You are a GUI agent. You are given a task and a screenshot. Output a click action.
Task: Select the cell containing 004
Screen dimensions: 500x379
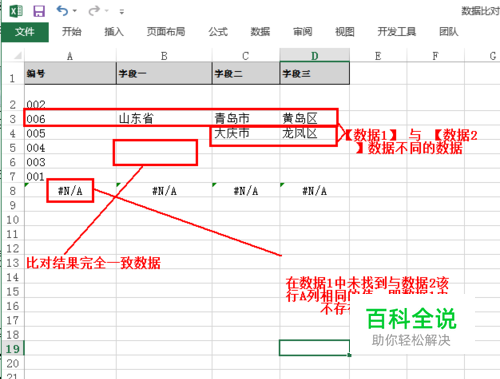click(x=70, y=148)
